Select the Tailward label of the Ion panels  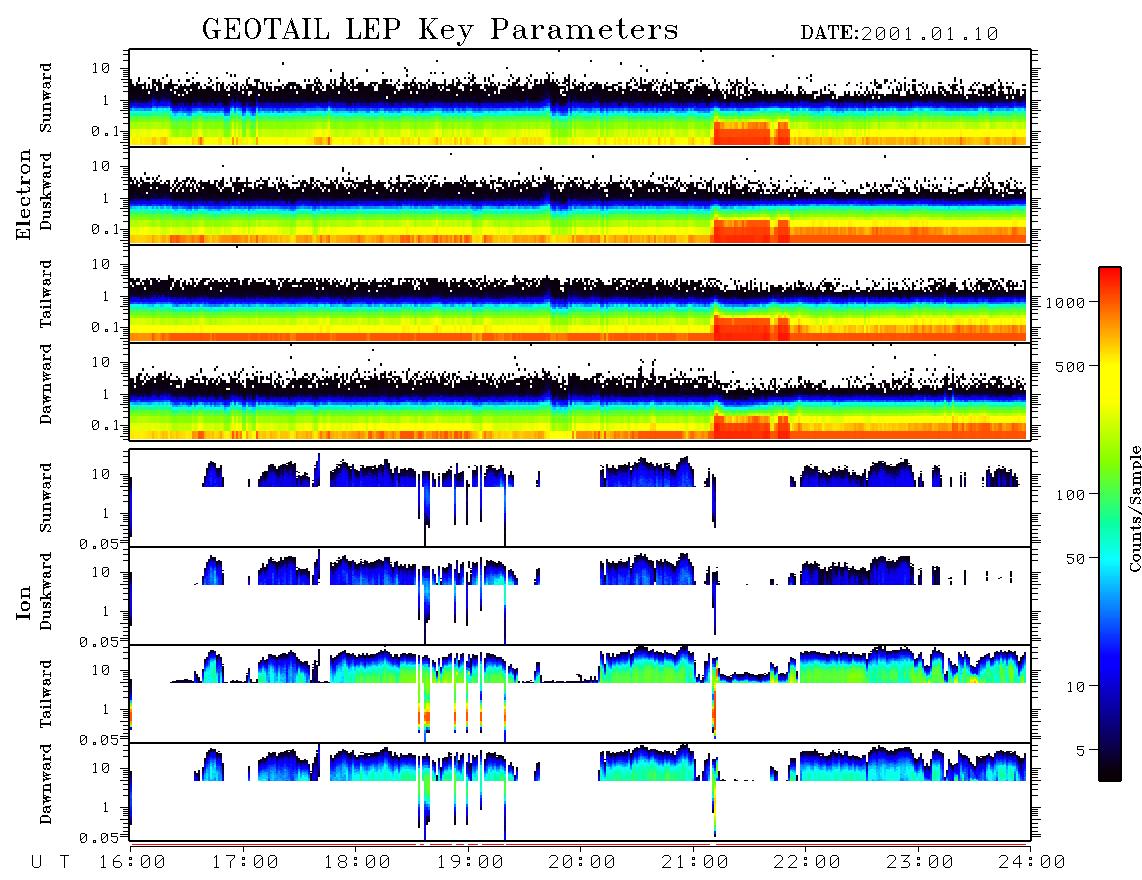click(46, 694)
